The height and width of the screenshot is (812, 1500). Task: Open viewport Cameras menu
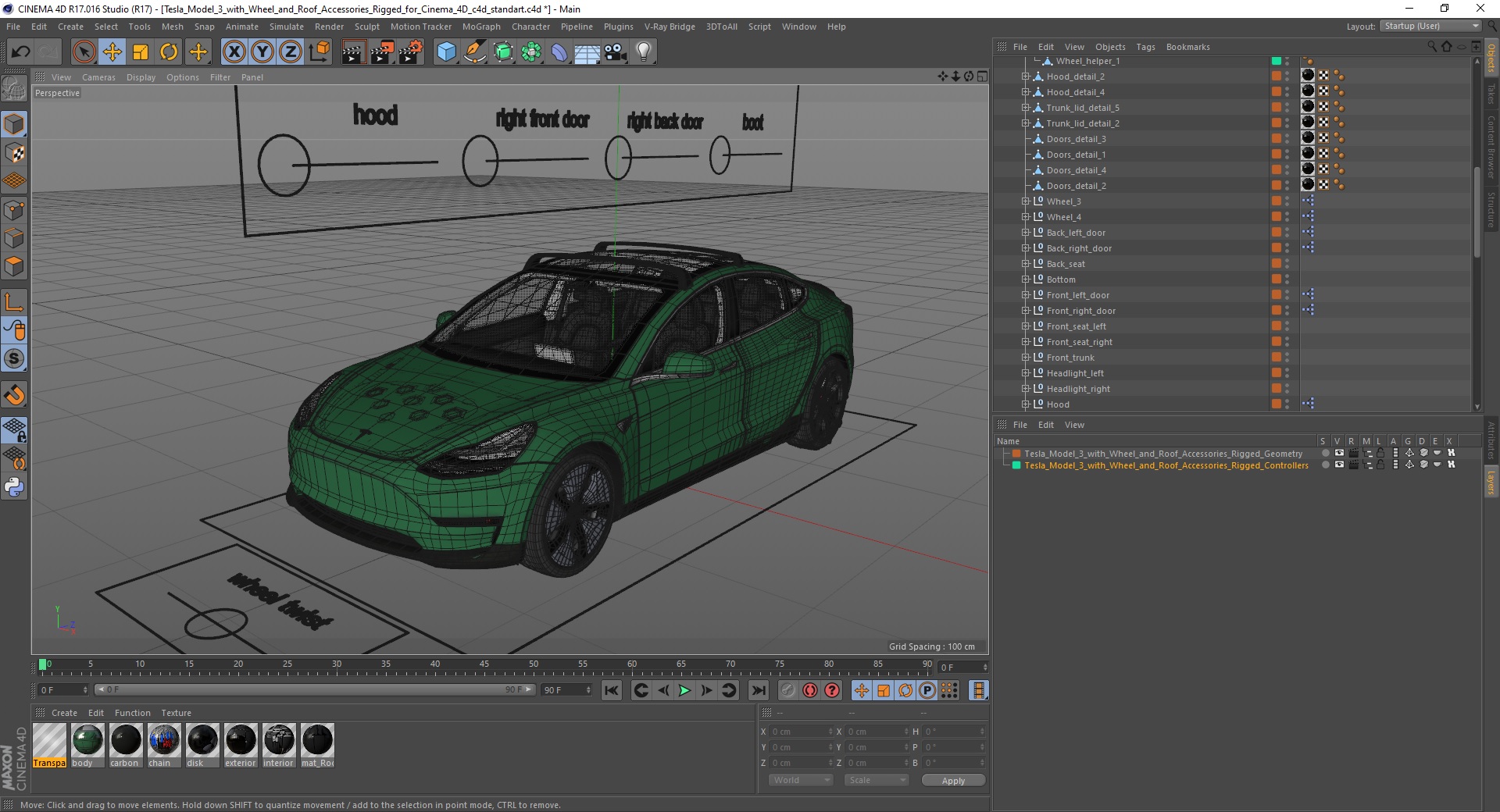coord(98,77)
